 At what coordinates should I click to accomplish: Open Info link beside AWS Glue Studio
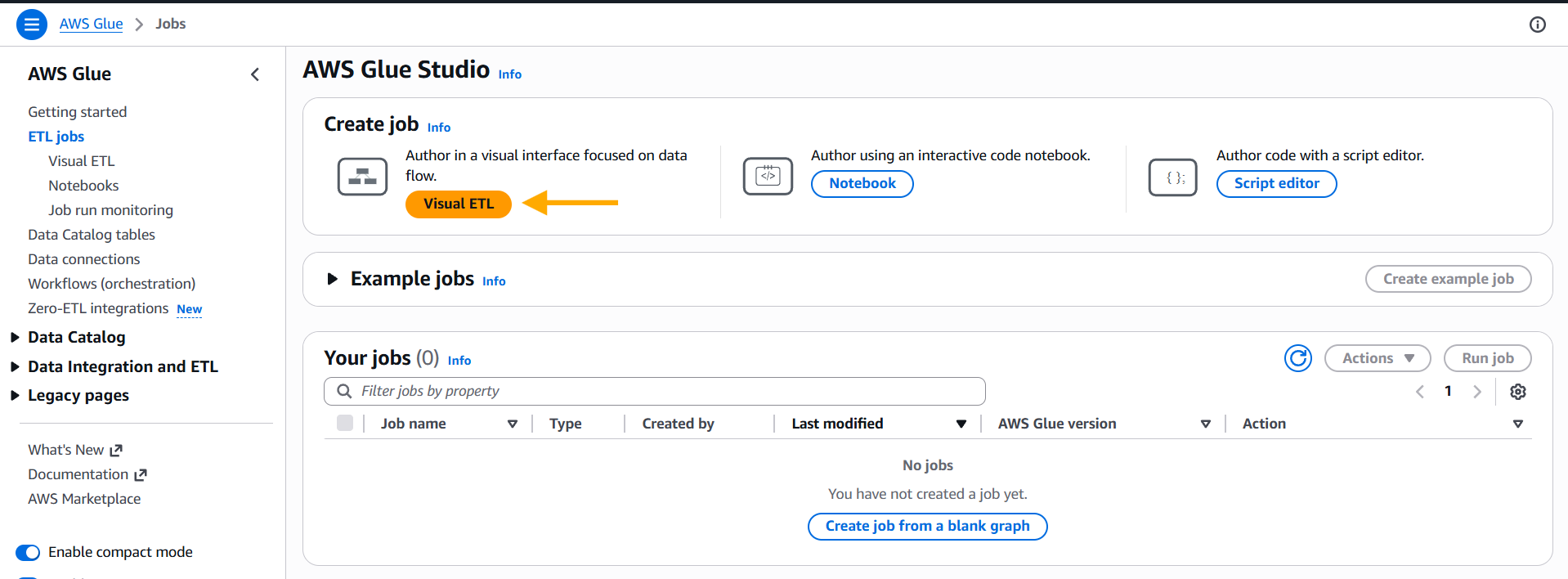coord(510,74)
